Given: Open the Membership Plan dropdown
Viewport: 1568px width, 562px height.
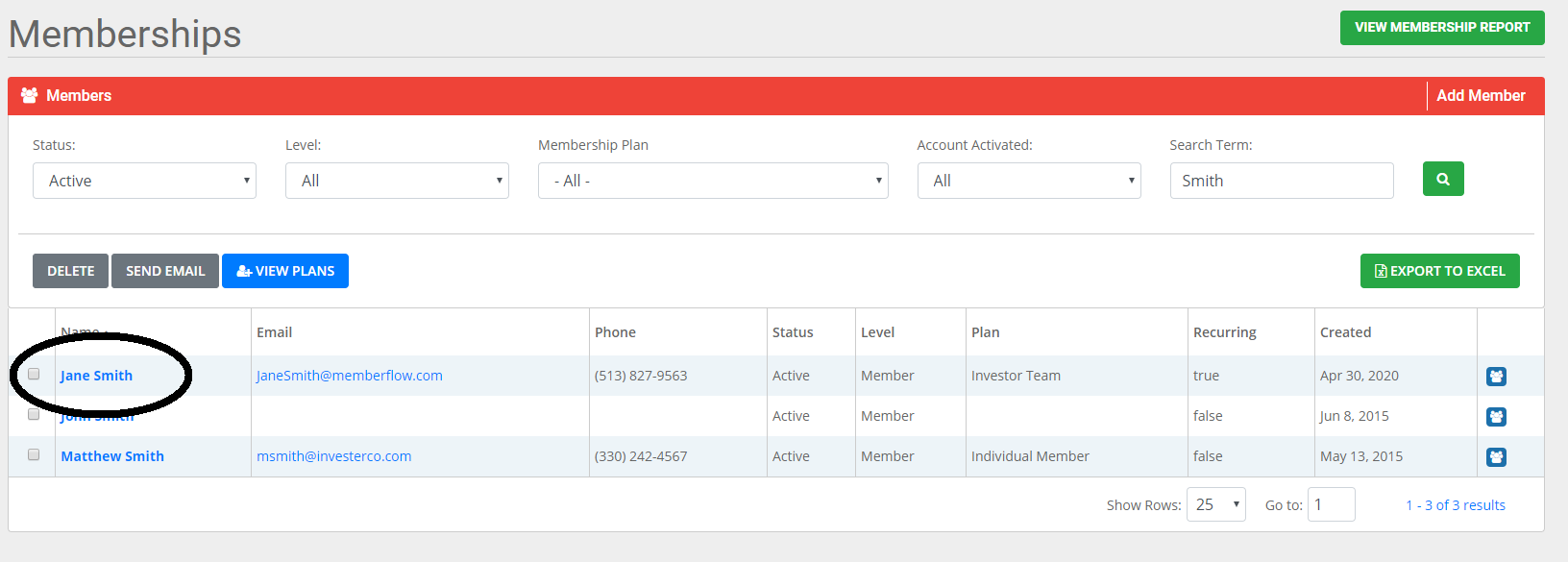Looking at the screenshot, I should click(713, 181).
